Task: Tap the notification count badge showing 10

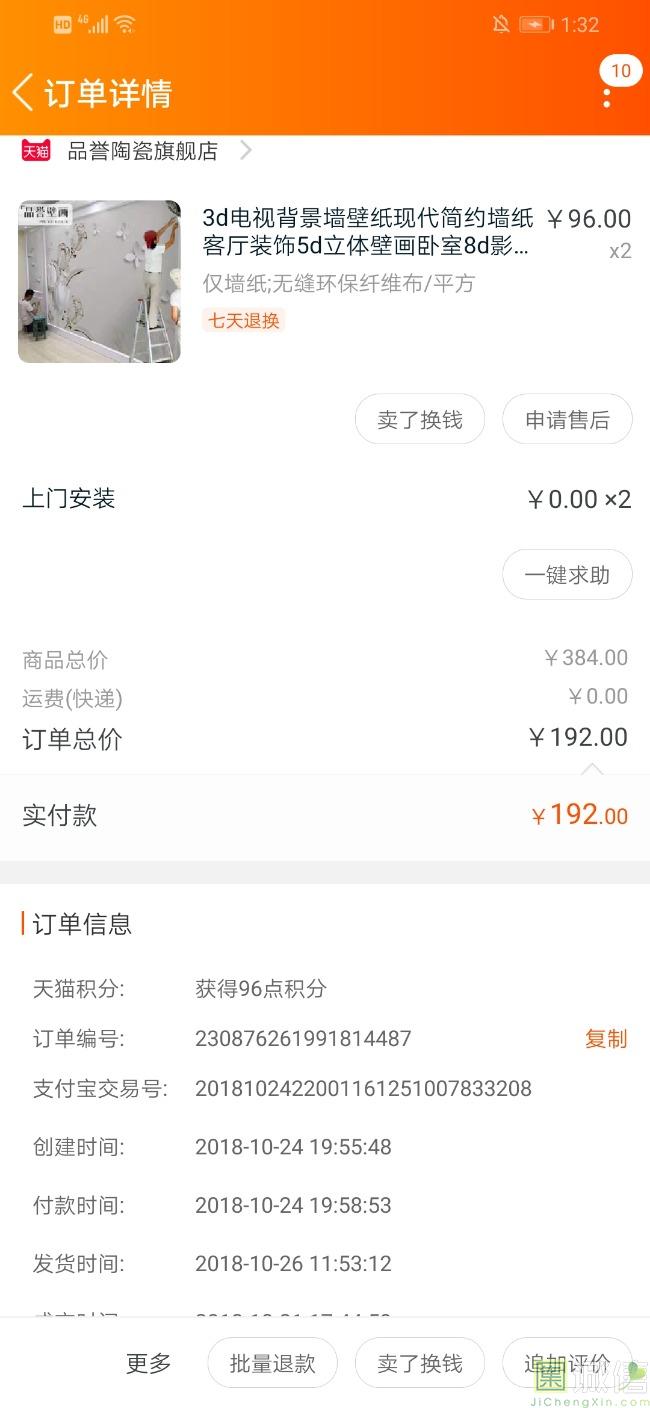Action: tap(621, 71)
